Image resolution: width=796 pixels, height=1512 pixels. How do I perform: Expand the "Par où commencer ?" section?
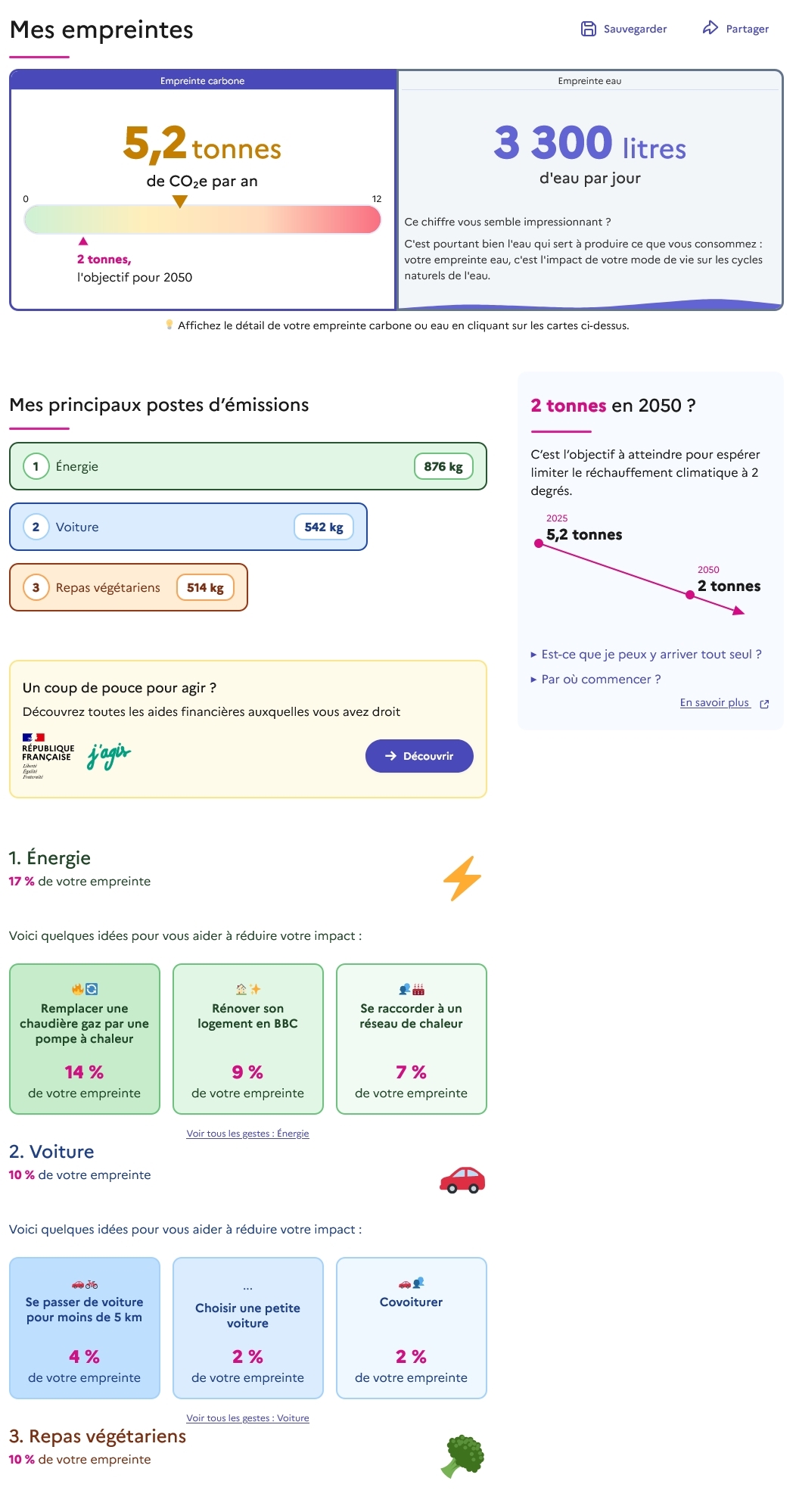(x=601, y=680)
